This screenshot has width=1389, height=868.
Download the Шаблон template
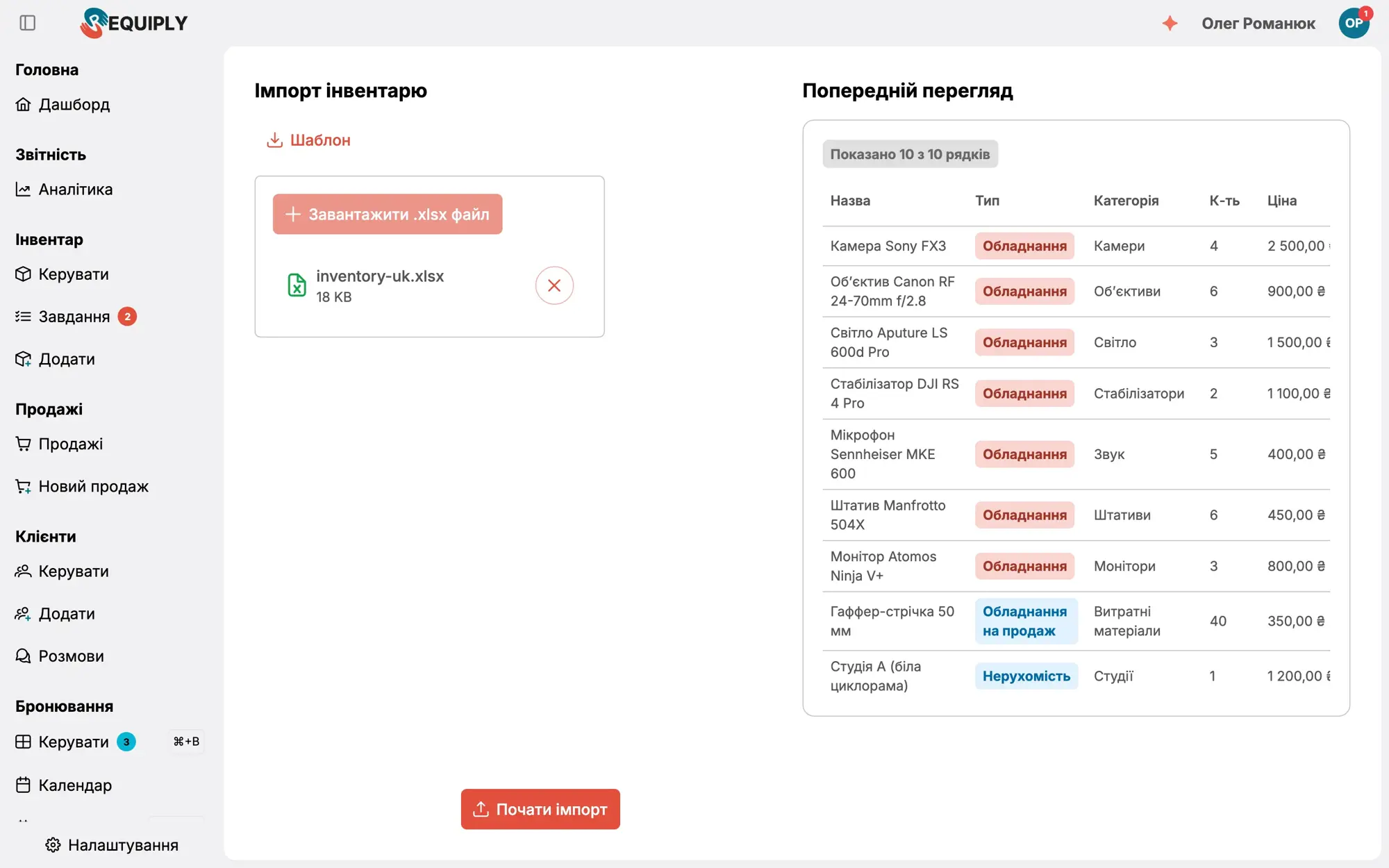(x=308, y=140)
